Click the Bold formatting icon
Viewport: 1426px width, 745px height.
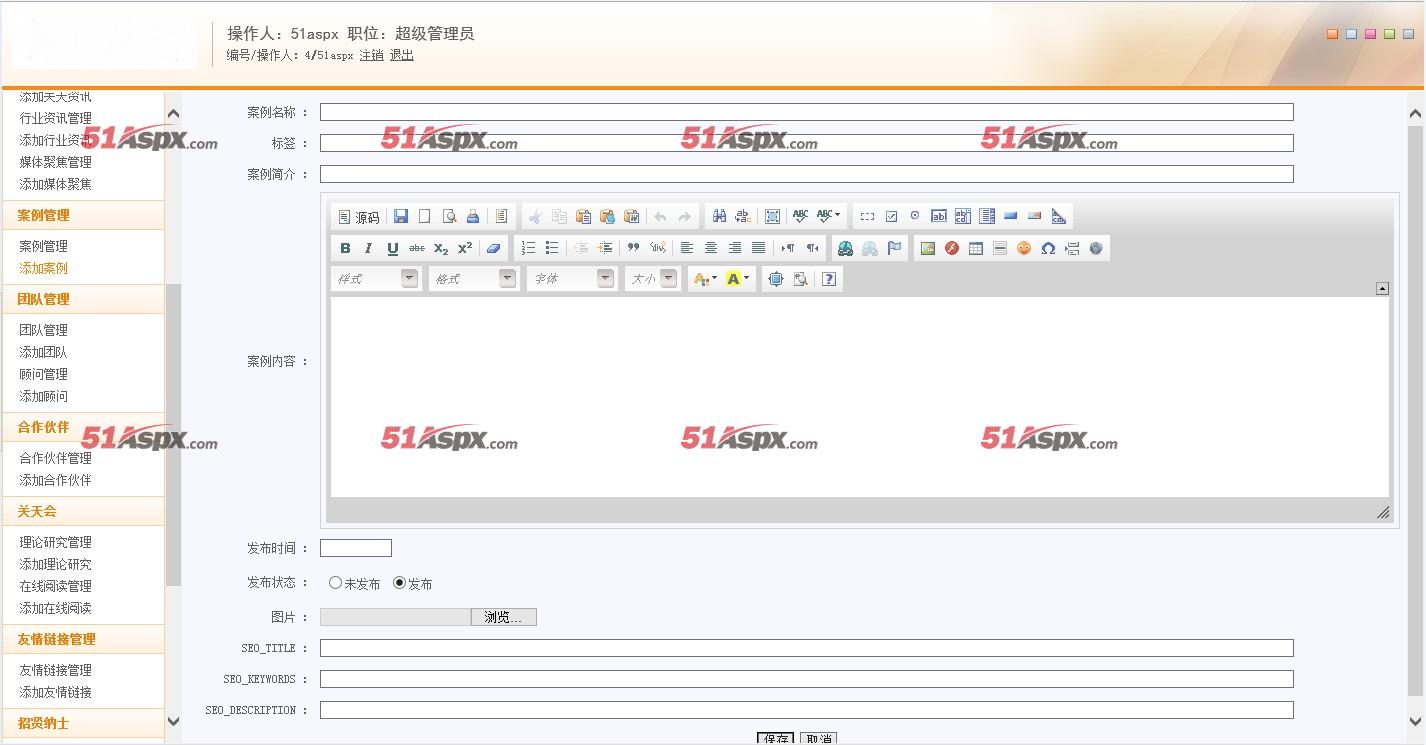345,248
